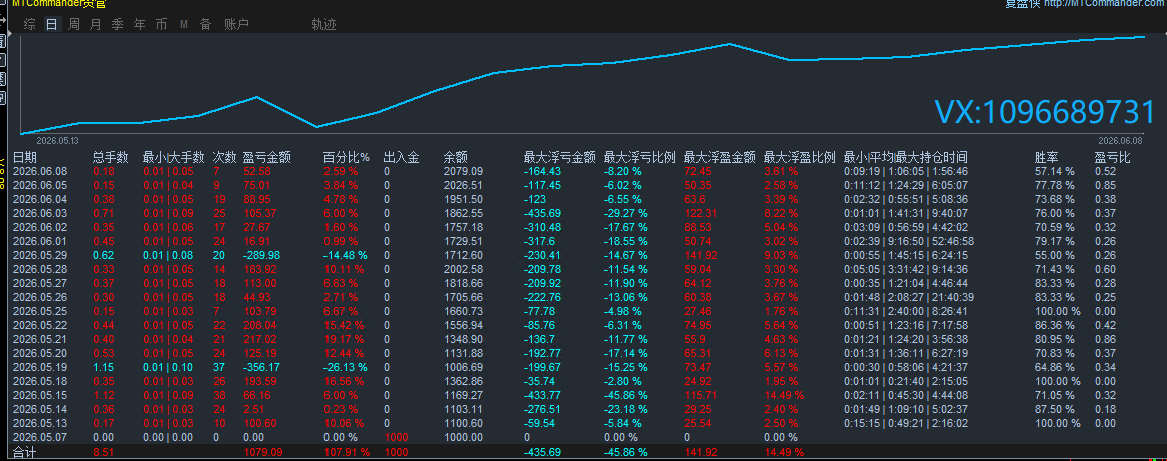The width and height of the screenshot is (1167, 461).
Task: Click the win rate 86.36 %
Action: tap(1055, 325)
